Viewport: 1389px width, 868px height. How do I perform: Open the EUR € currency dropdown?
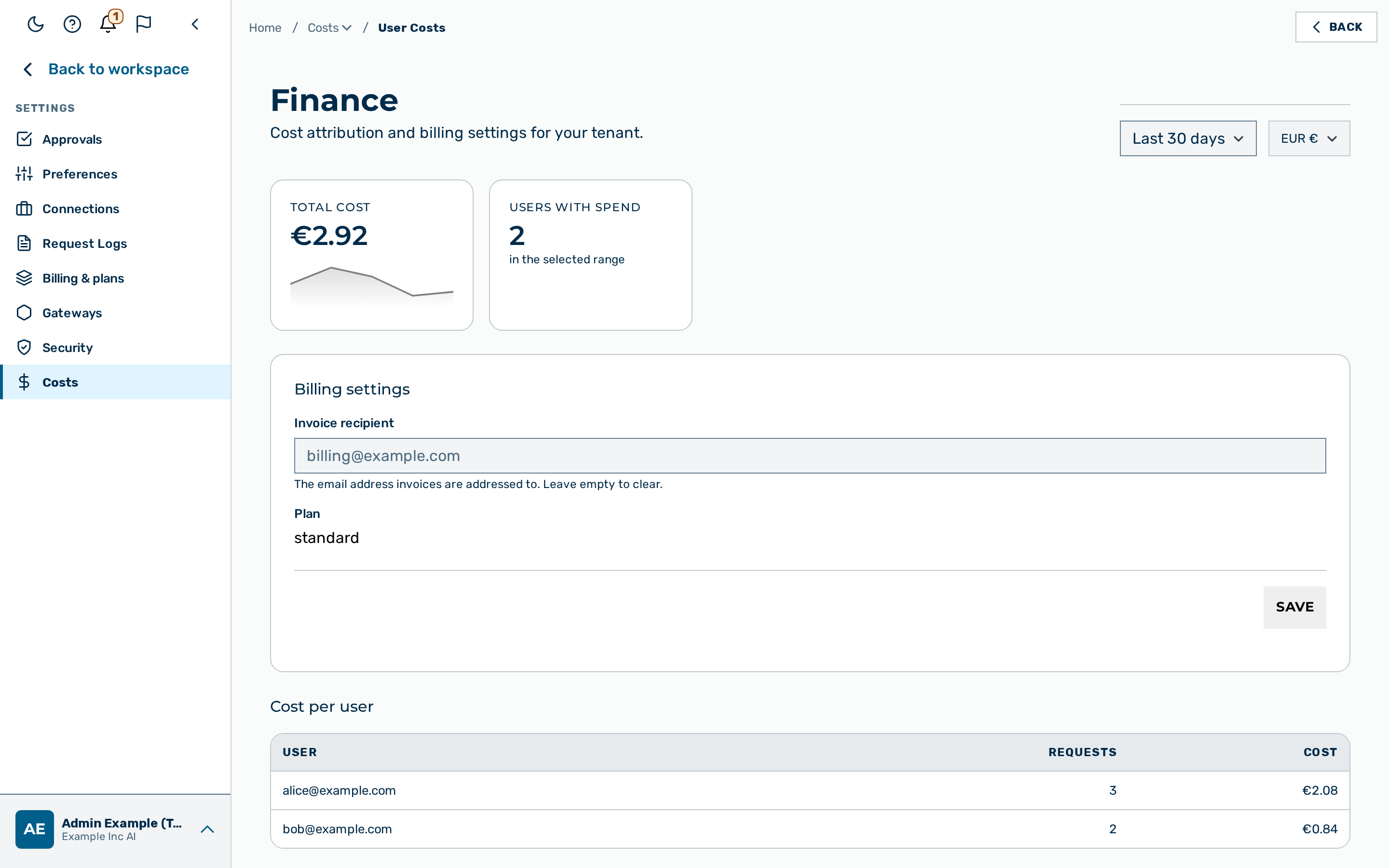pyautogui.click(x=1308, y=138)
